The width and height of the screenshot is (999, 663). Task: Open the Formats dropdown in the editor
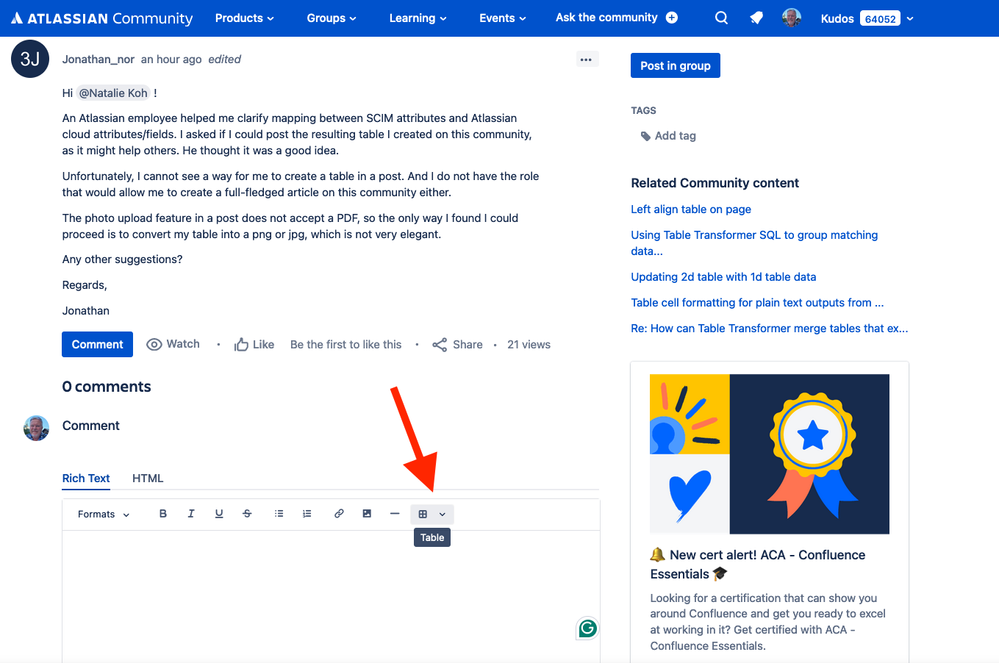103,514
